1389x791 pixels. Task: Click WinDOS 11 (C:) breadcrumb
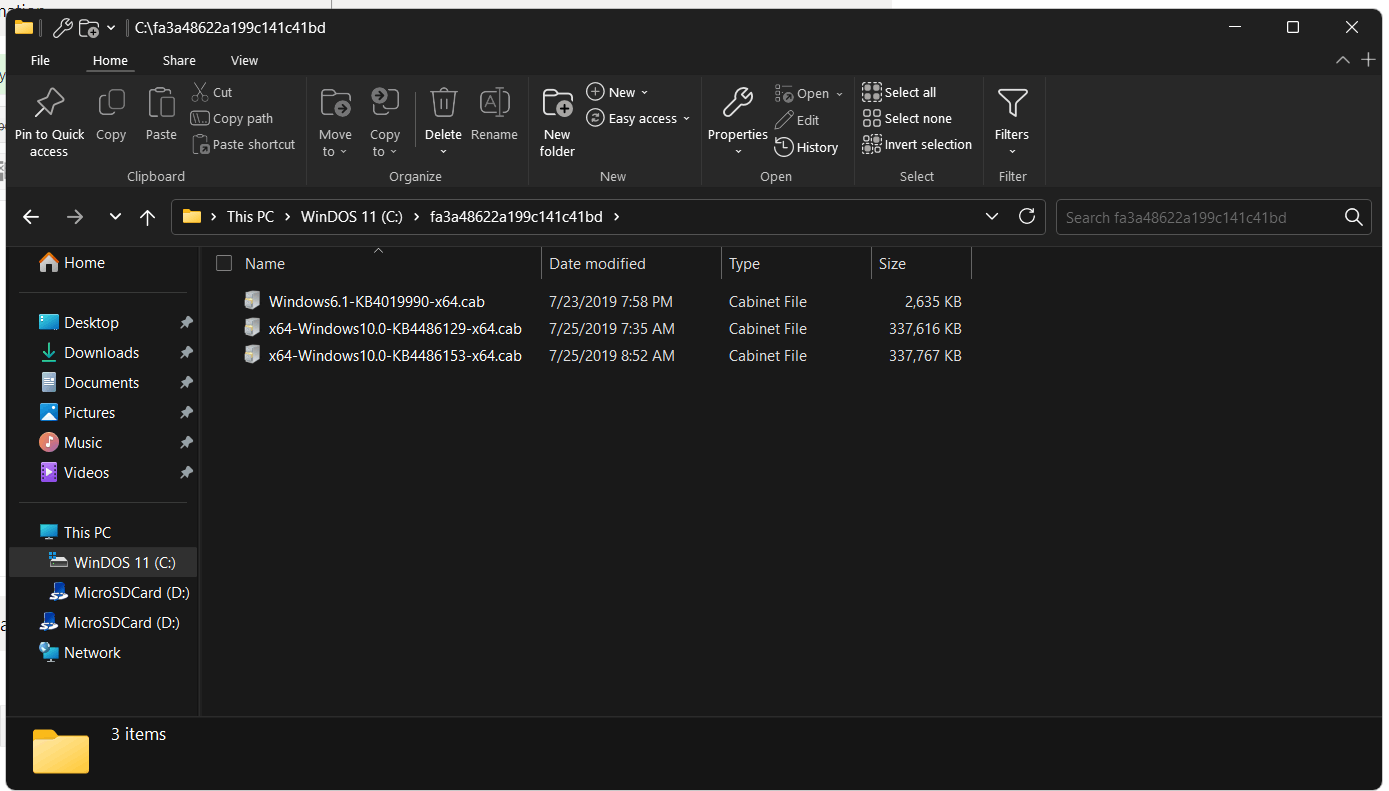pos(352,216)
